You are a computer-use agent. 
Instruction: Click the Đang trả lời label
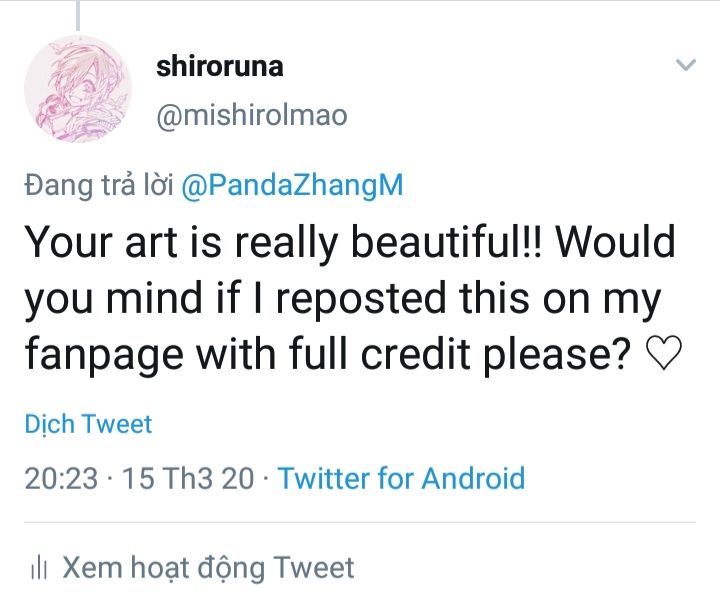click(100, 185)
